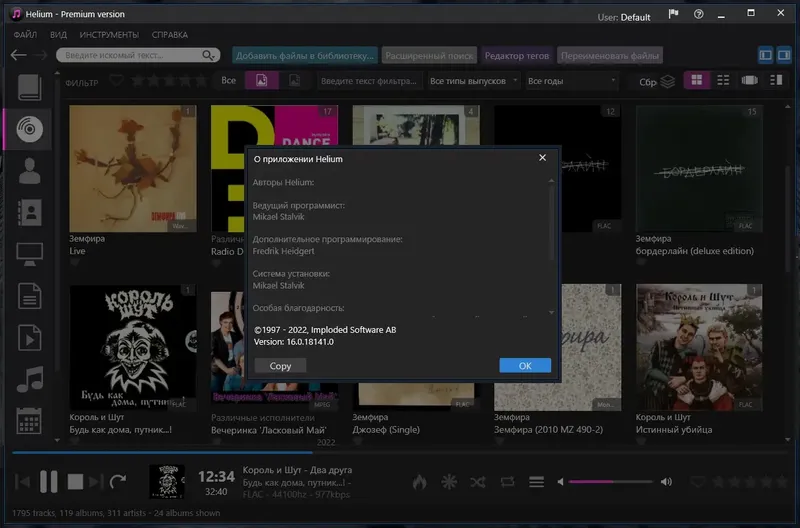
Task: Click the heart favorite icon in player bar
Action: click(697, 482)
